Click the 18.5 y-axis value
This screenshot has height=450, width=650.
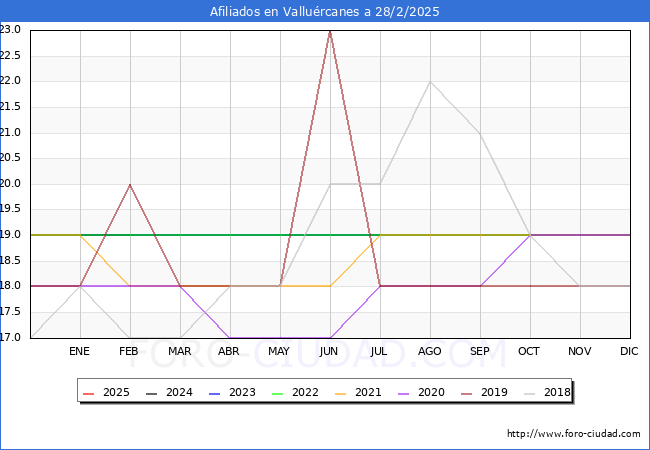click(10, 261)
